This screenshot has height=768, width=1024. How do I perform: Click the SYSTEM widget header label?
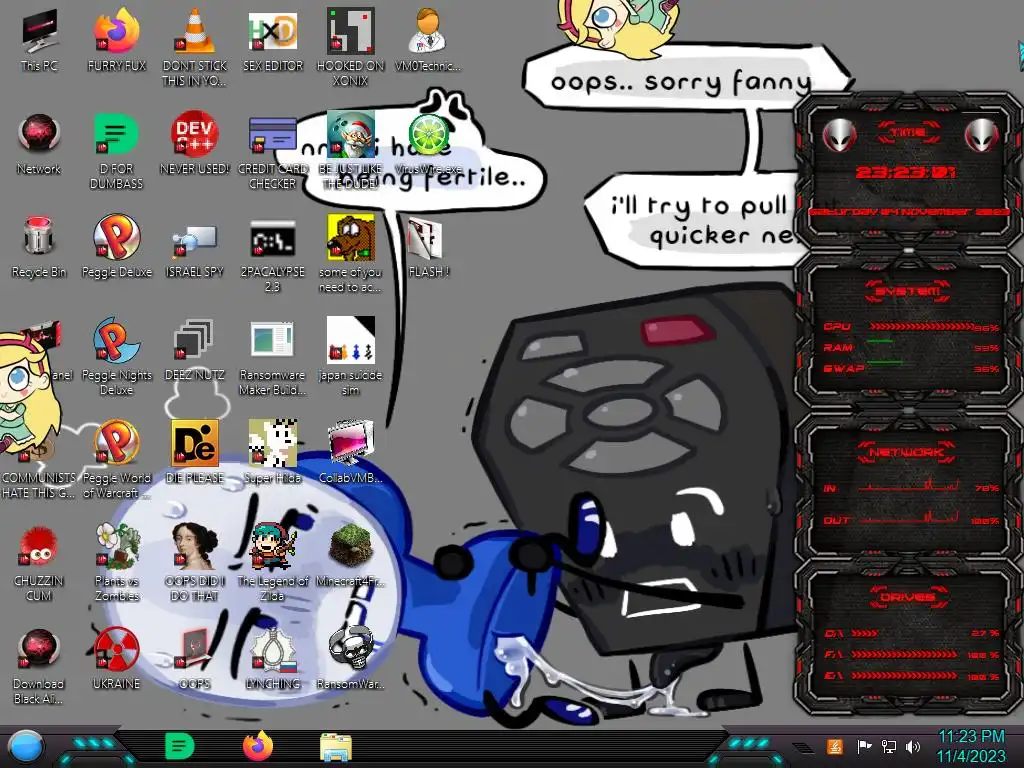coord(908,291)
